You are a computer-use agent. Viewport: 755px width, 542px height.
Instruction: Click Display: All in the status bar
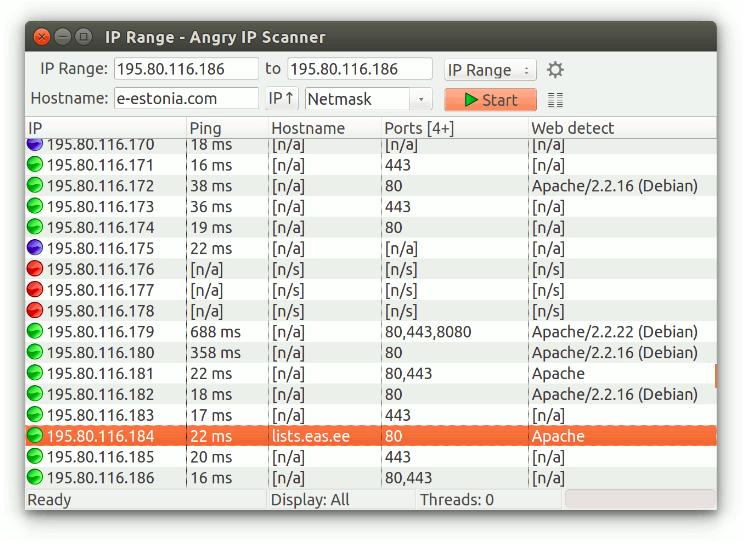[310, 500]
